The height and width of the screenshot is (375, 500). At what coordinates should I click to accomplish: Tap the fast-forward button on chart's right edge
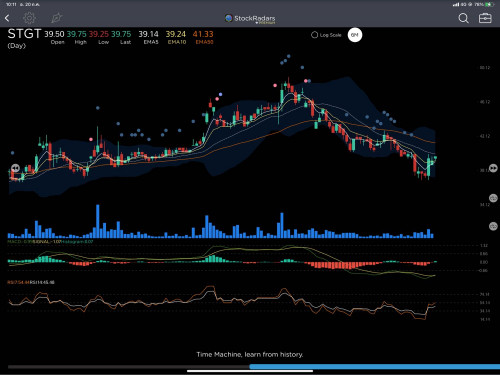coord(493,168)
